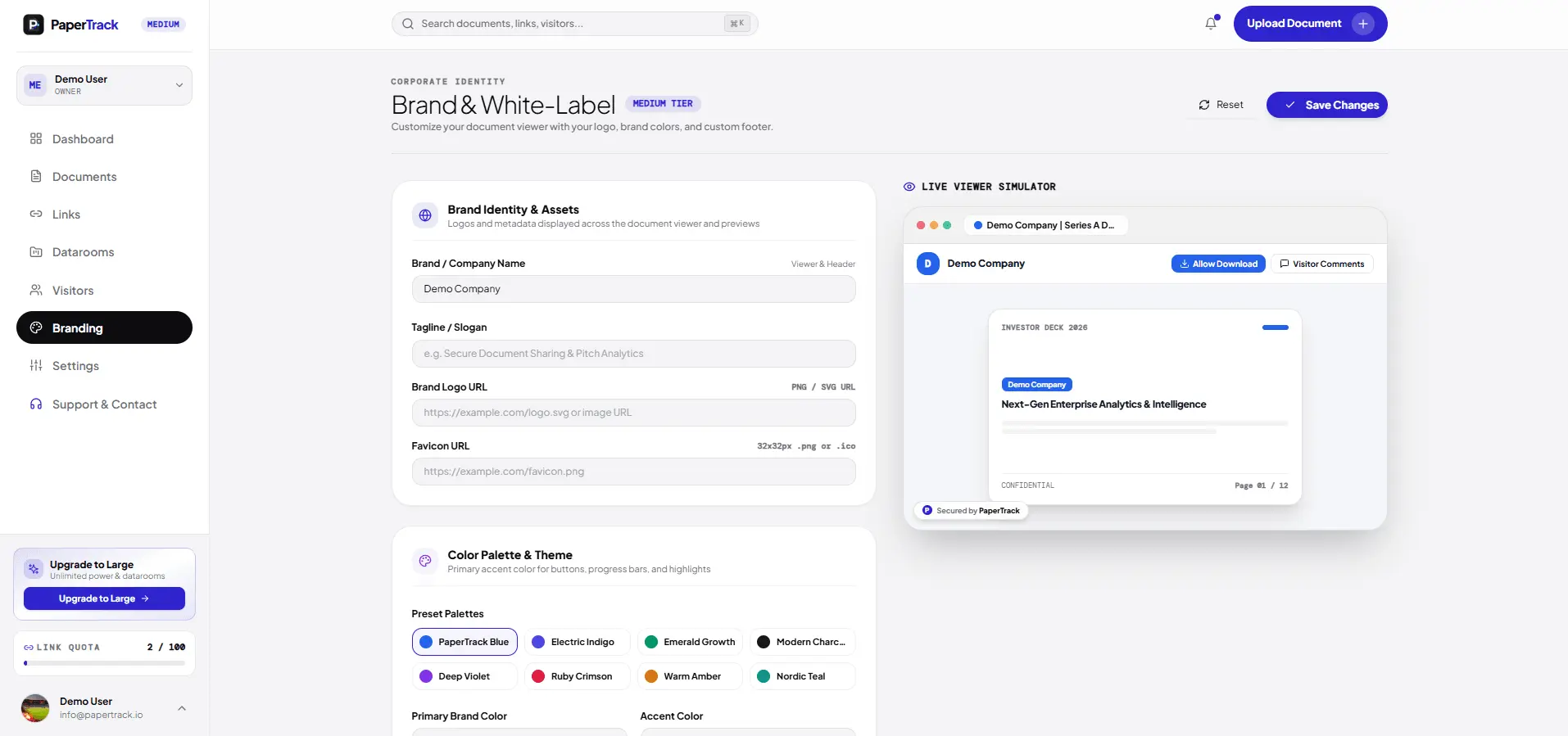Choose Warm Amber color preset
1568x736 pixels.
click(690, 676)
